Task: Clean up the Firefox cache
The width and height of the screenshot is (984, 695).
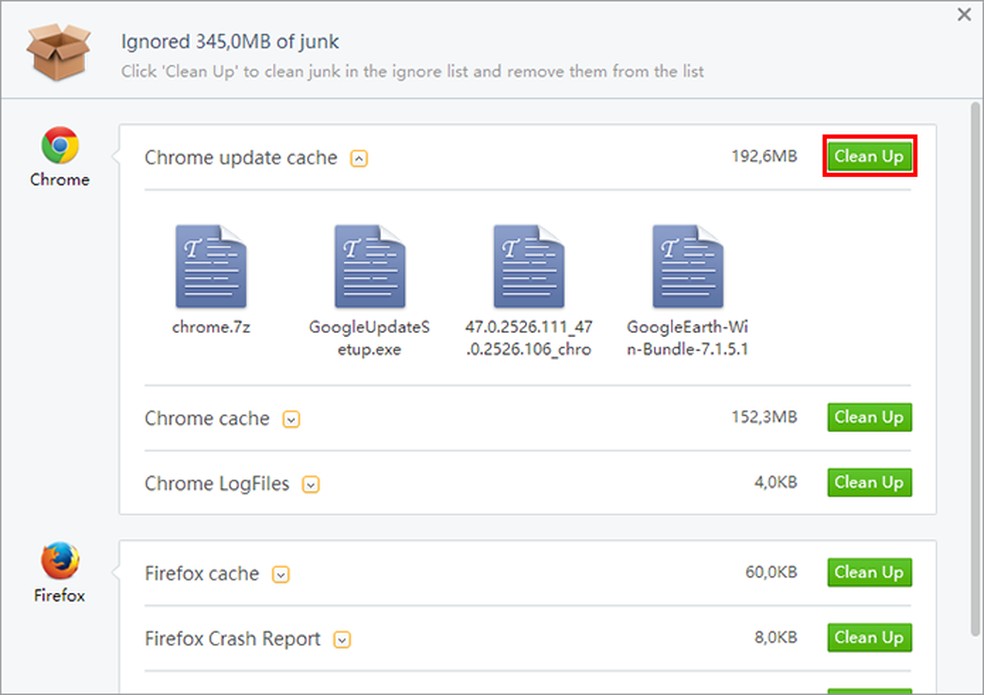Action: (869, 572)
